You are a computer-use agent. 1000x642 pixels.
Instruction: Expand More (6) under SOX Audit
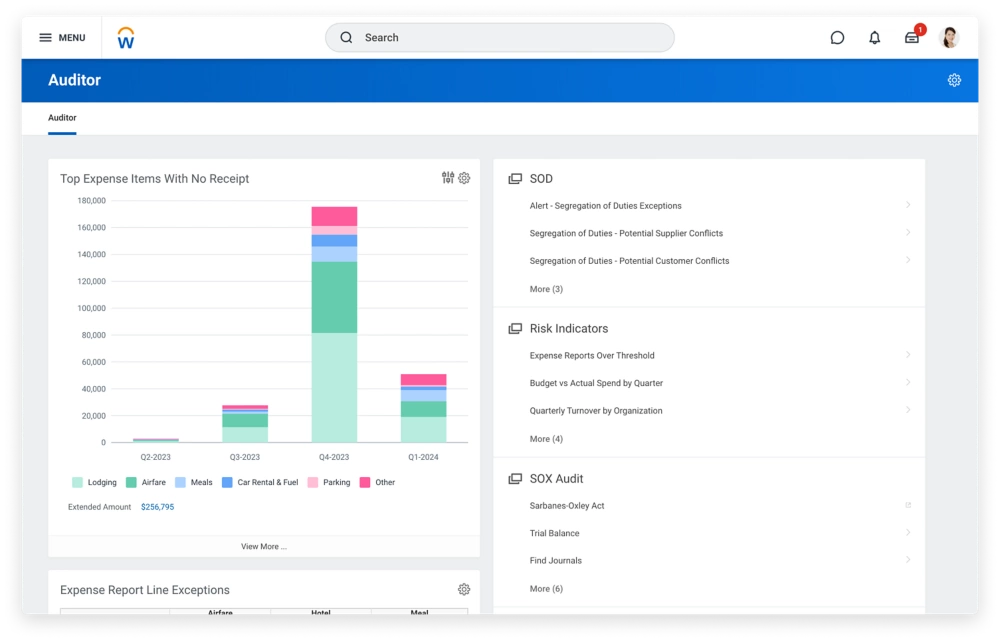coord(546,589)
